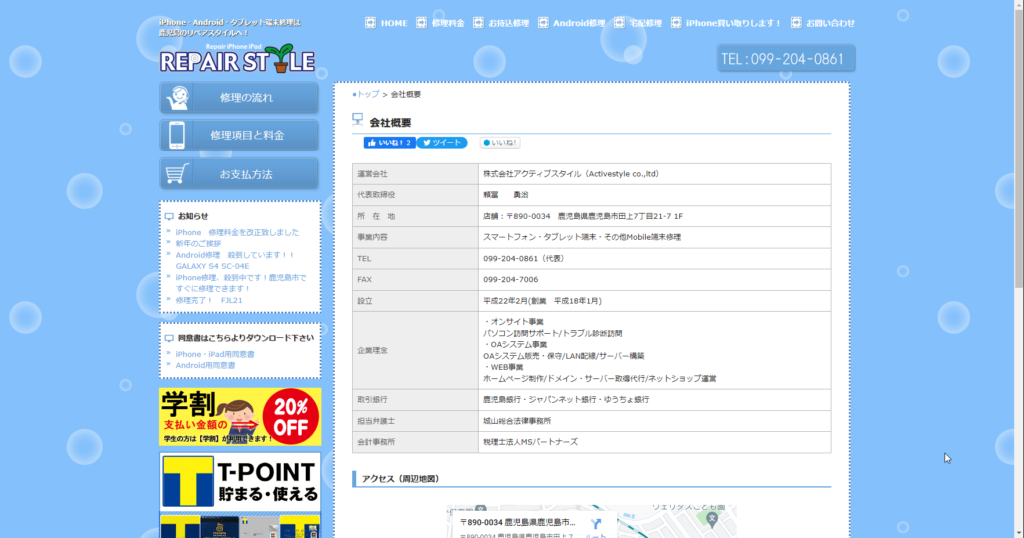Click the round-dot いいね! button
This screenshot has height=538, width=1024.
point(500,143)
